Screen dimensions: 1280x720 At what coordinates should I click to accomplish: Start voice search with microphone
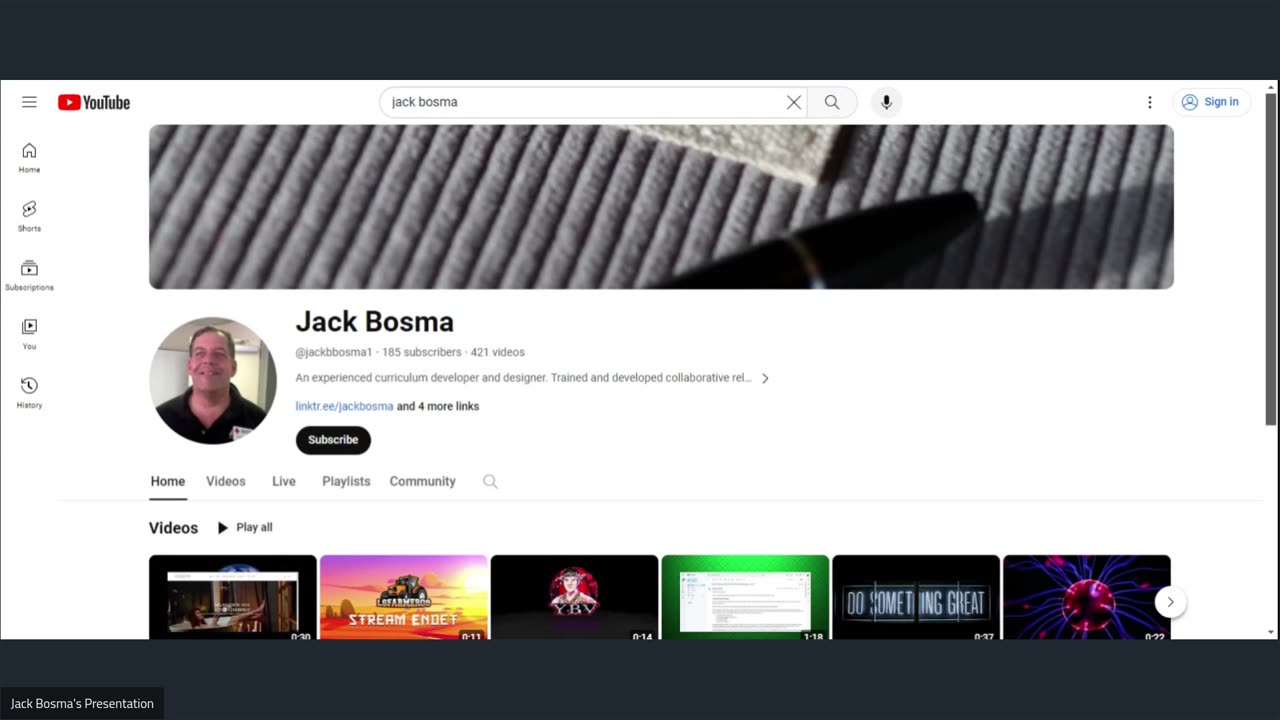[x=886, y=102]
